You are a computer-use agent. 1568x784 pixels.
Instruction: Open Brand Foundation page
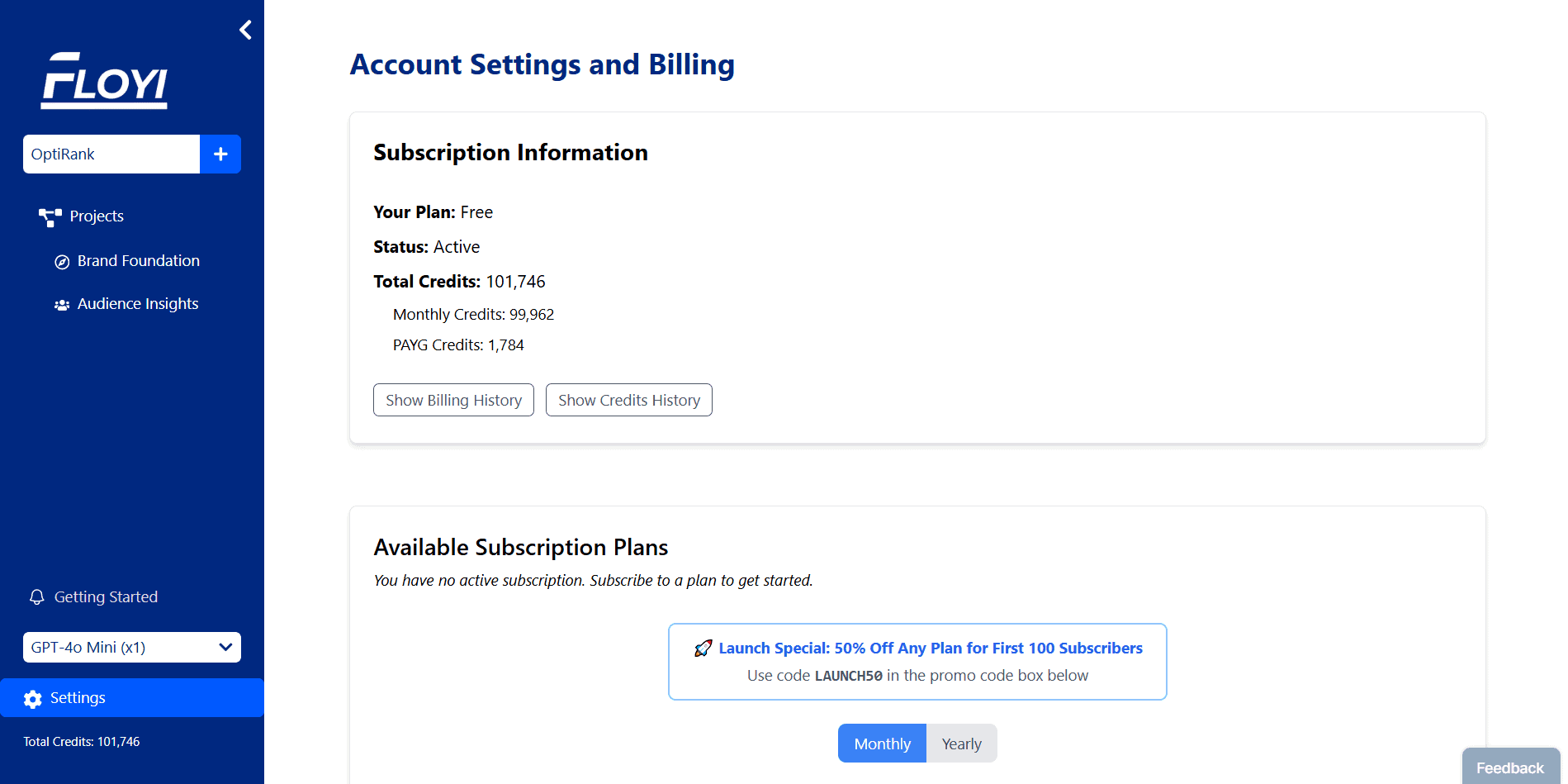[x=138, y=261]
